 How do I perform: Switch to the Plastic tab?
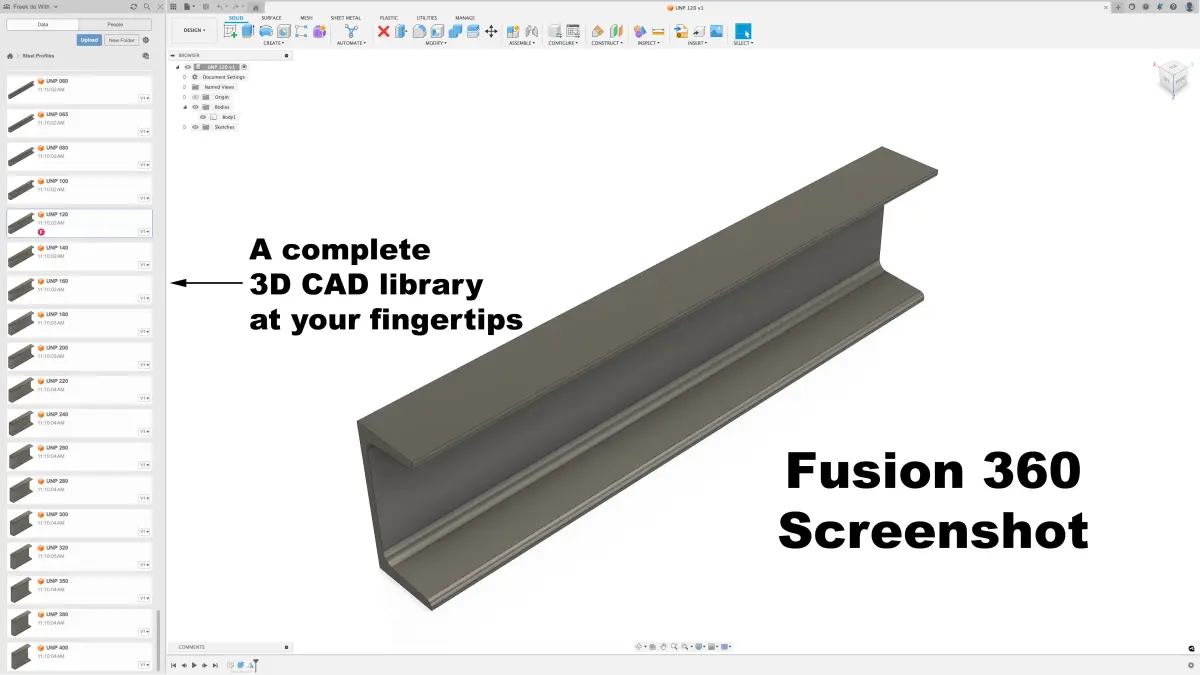pyautogui.click(x=388, y=18)
